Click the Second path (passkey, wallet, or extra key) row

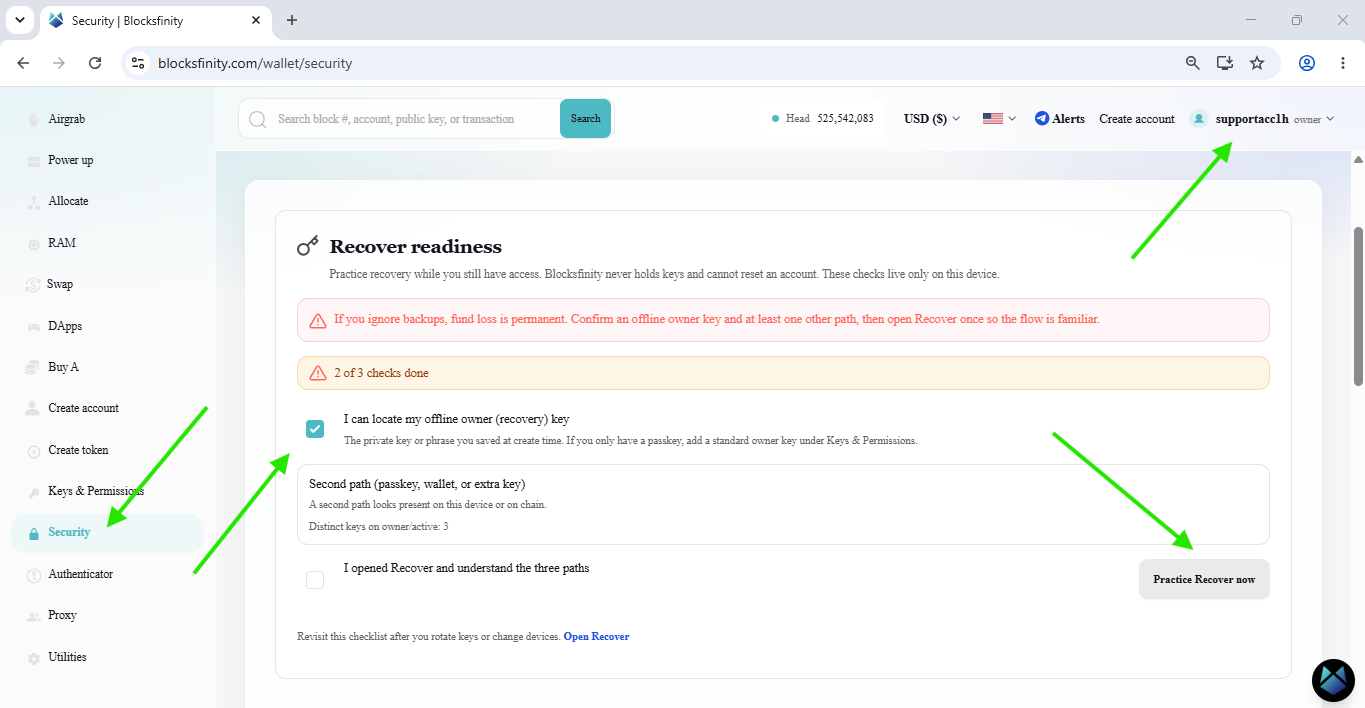pyautogui.click(x=783, y=504)
